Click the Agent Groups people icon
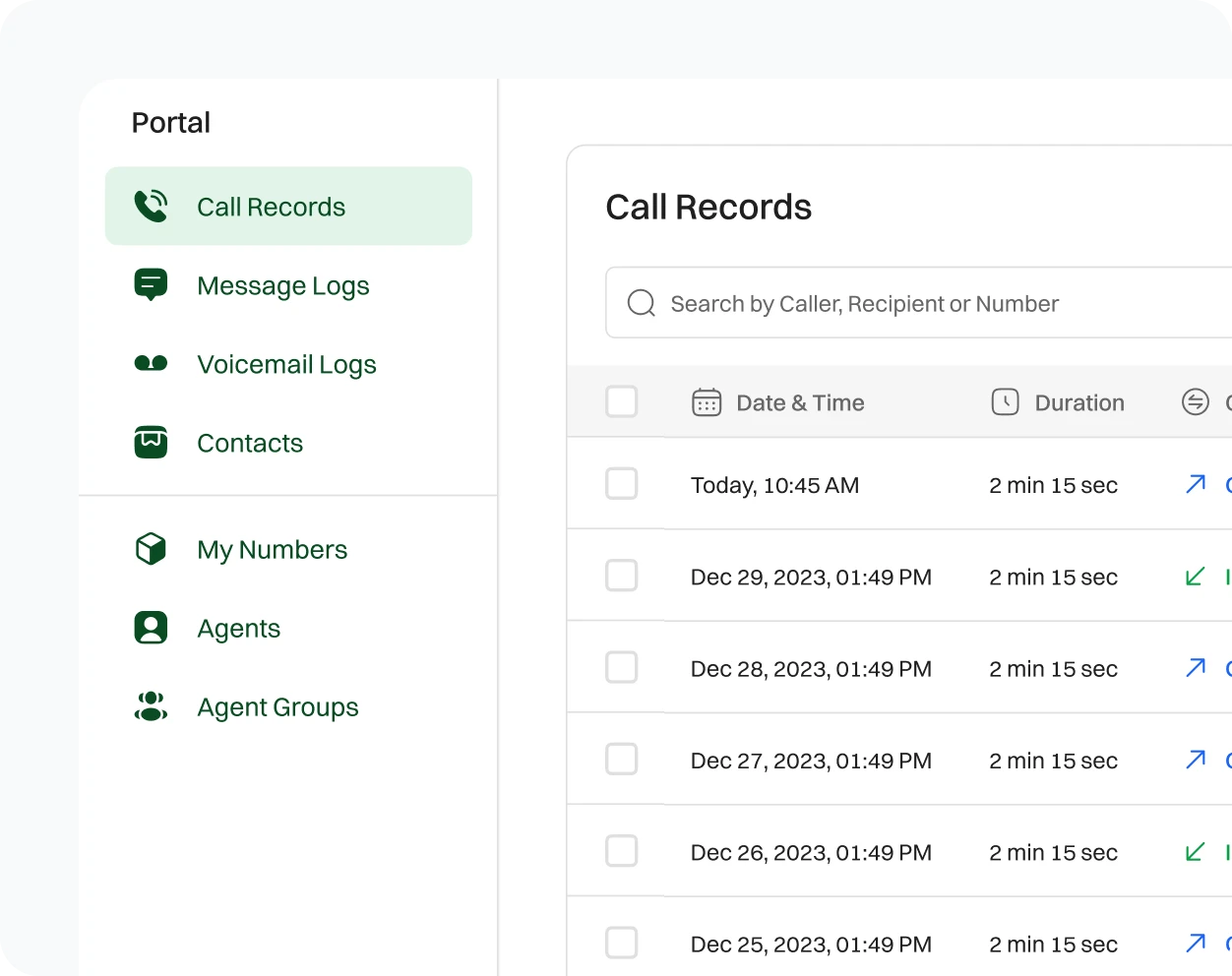 tap(150, 706)
